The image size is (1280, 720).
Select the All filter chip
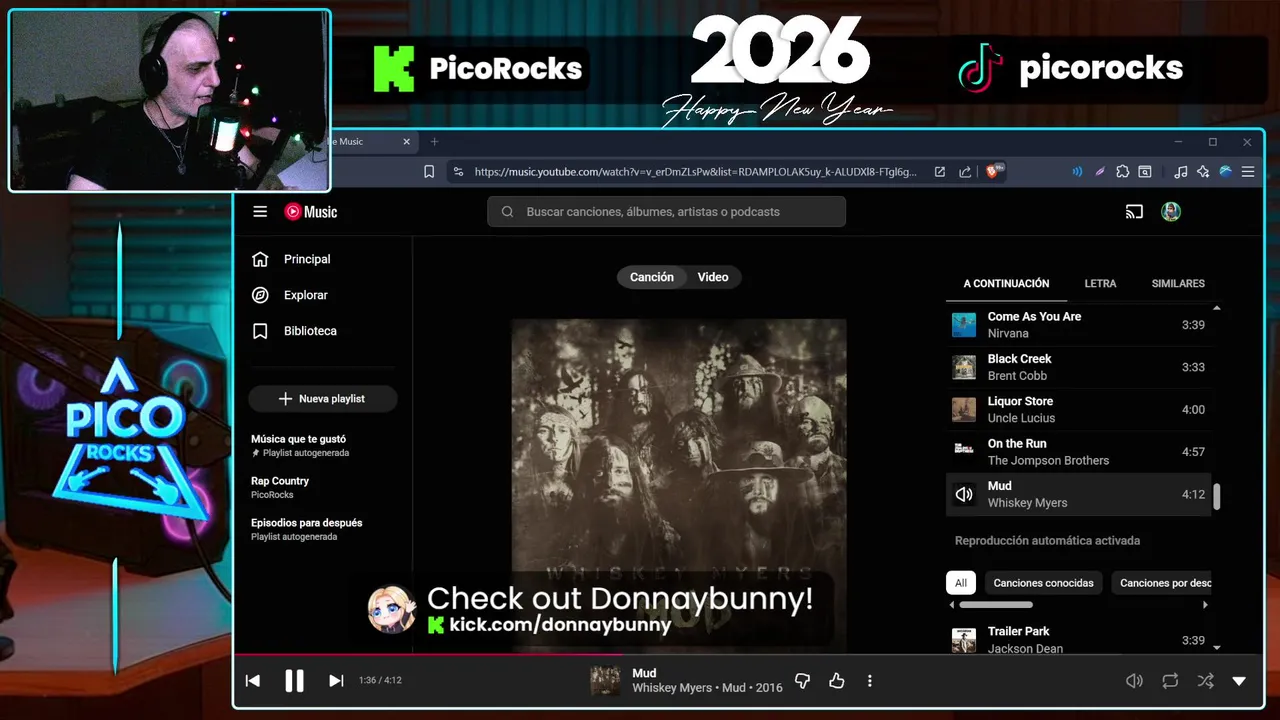pos(961,583)
